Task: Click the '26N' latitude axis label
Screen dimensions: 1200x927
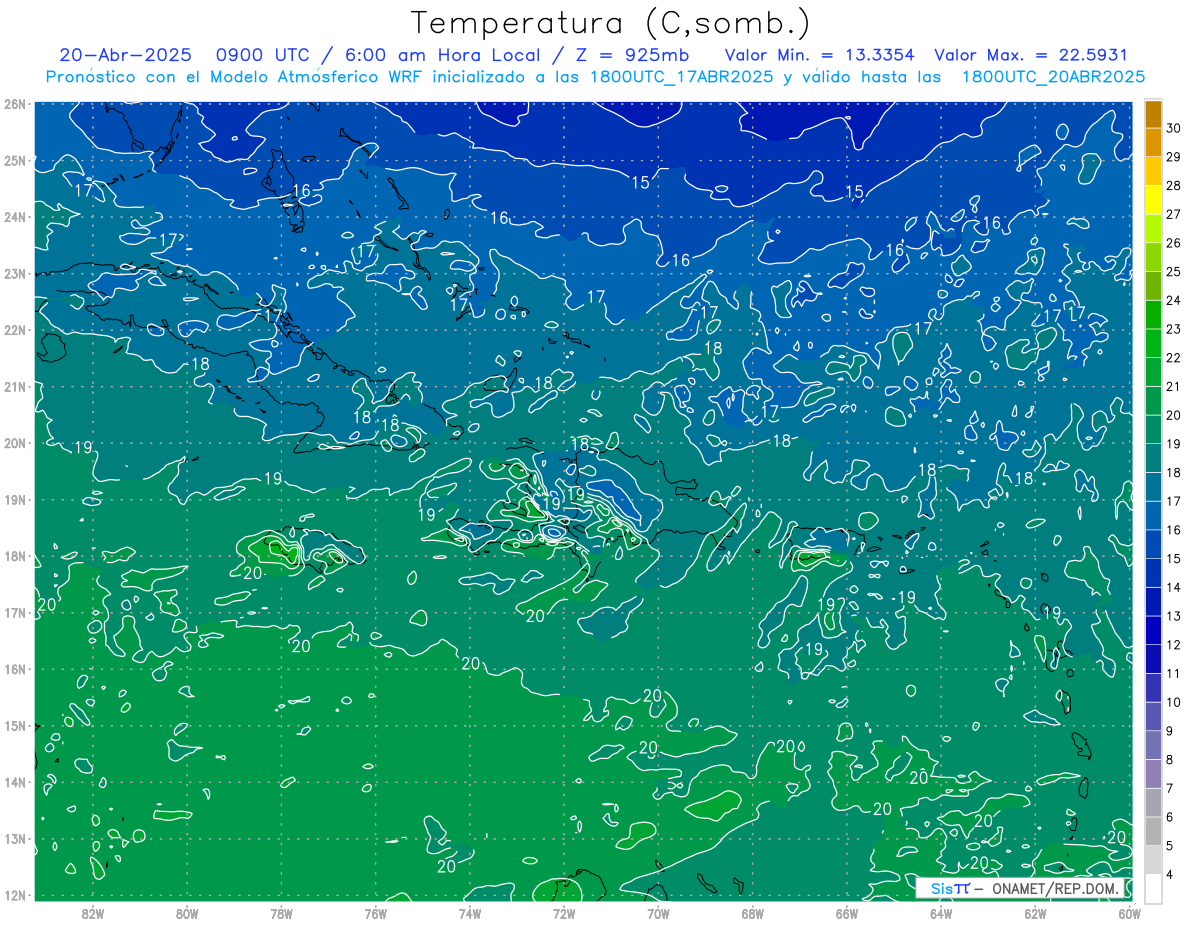Action: (x=14, y=104)
